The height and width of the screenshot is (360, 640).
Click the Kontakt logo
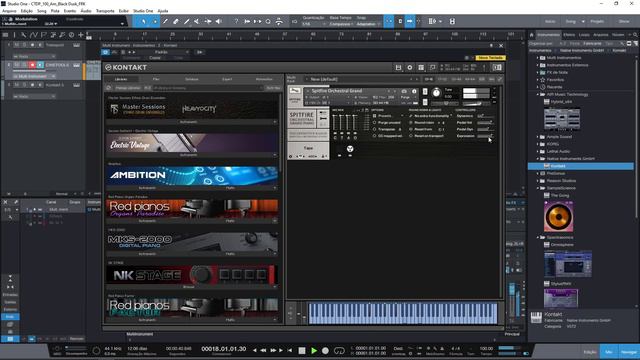(x=126, y=67)
